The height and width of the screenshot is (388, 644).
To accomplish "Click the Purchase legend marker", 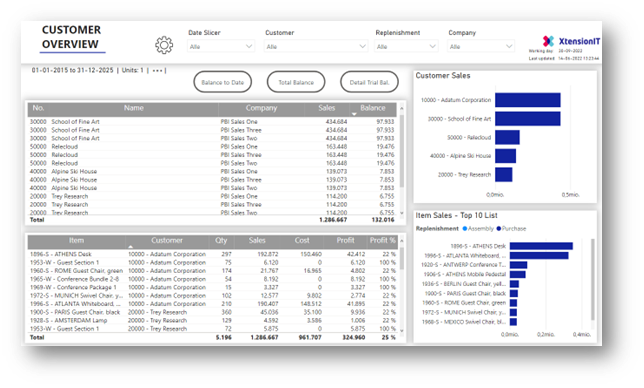I will (499, 229).
